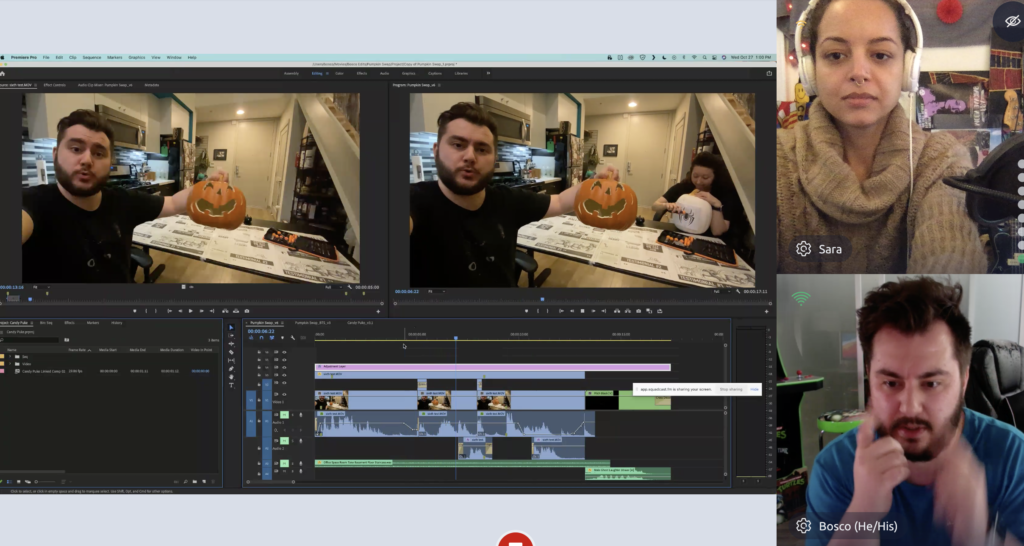
Task: Select the Type tool
Action: coord(231,385)
